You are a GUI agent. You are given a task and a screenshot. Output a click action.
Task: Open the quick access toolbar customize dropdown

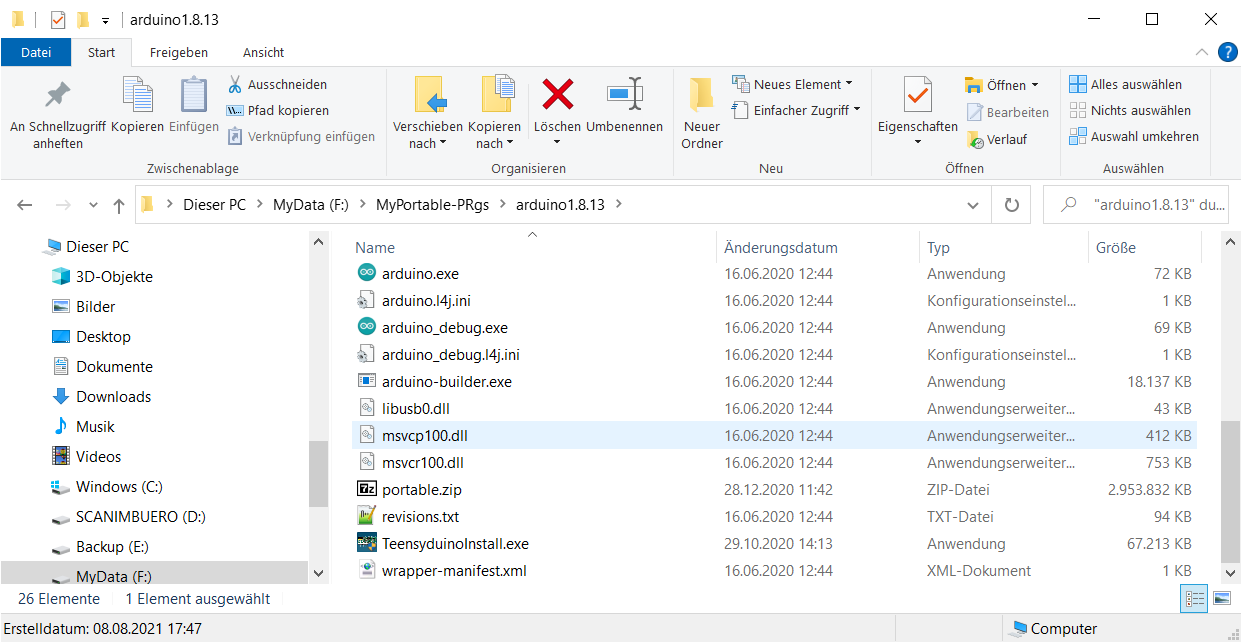pos(105,20)
